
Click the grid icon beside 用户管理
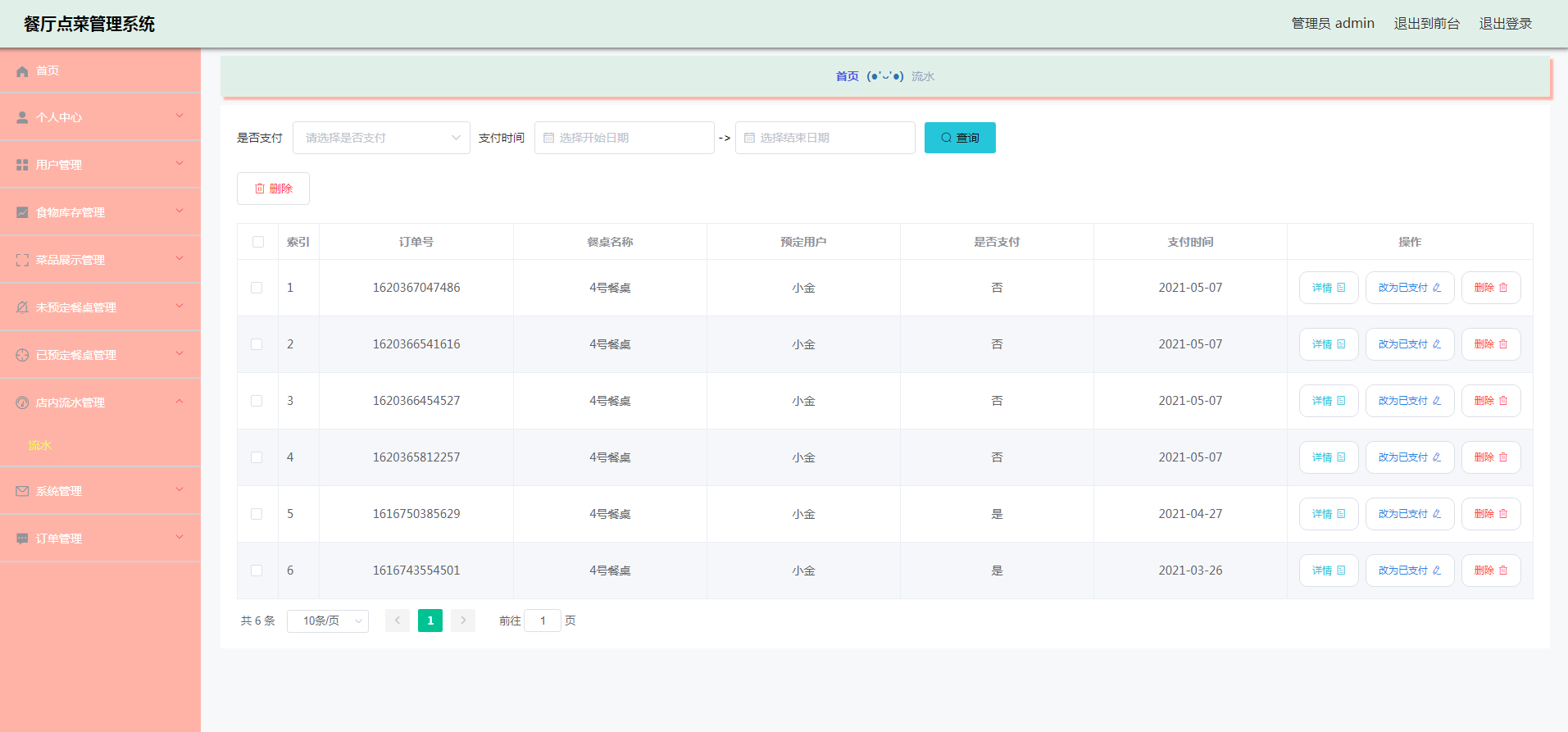coord(22,165)
